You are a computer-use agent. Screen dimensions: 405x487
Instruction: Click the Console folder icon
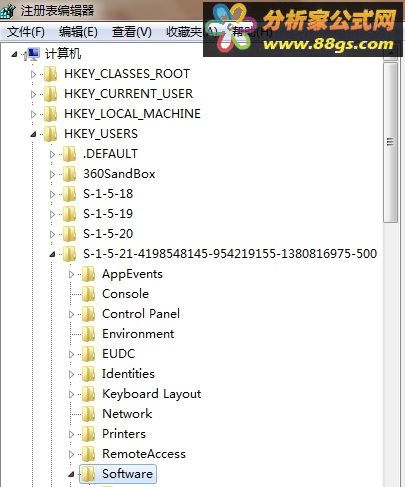[89, 294]
